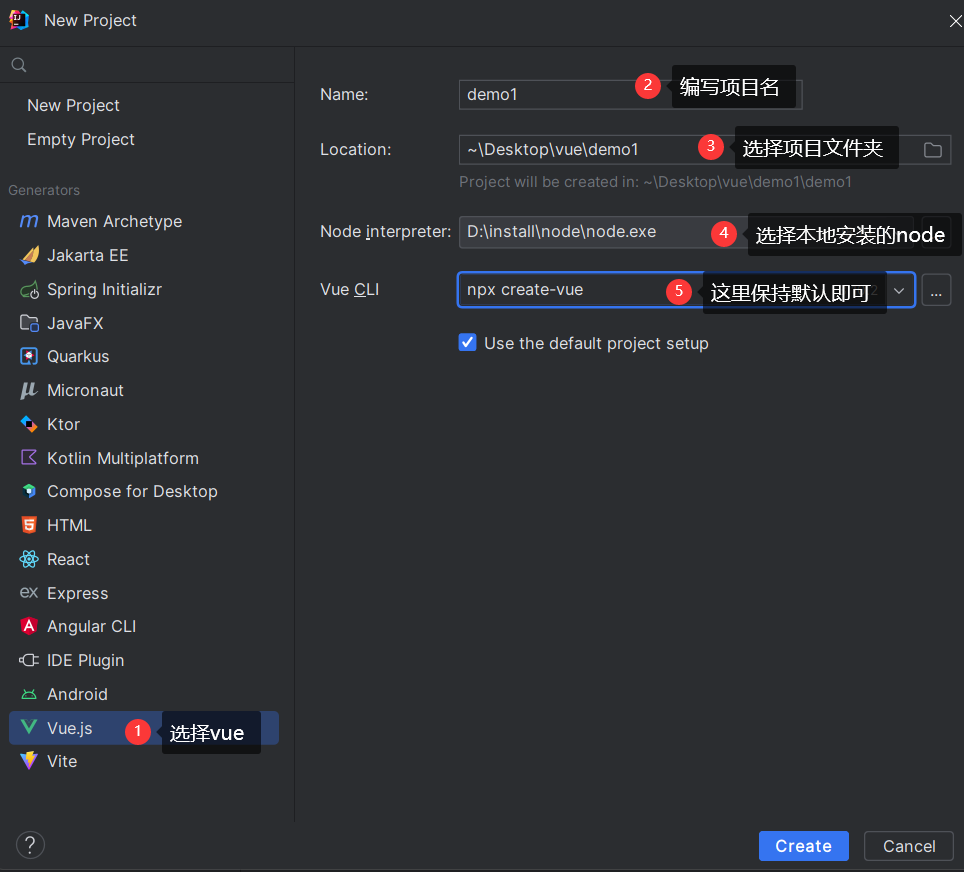The image size is (964, 872).
Task: Click the Vue.js logo icon
Action: tap(29, 727)
